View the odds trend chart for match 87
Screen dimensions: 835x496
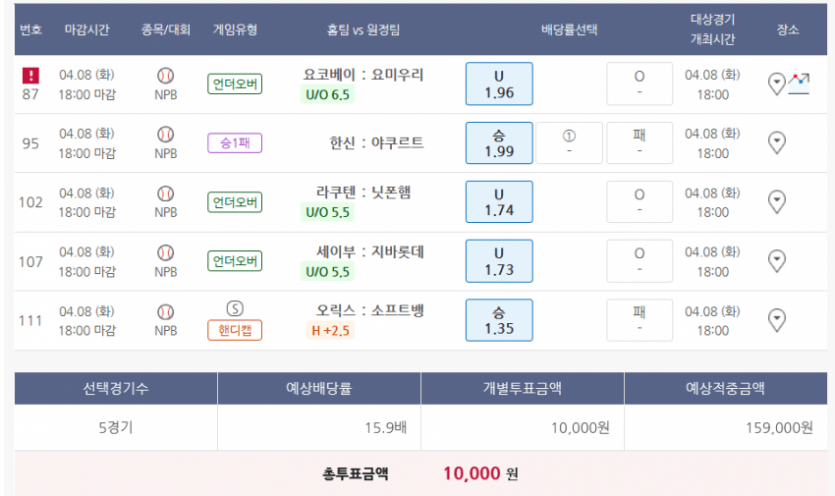click(x=799, y=84)
